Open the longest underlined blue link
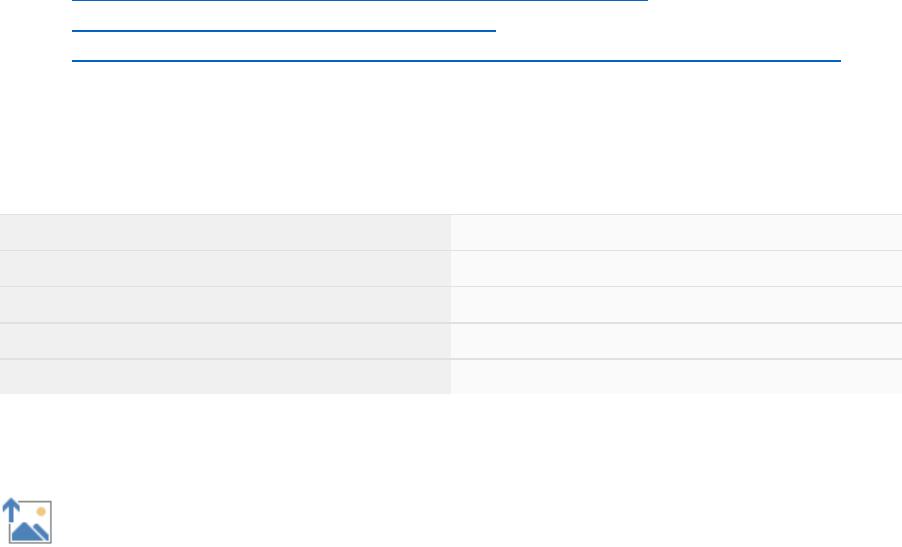 tap(457, 61)
